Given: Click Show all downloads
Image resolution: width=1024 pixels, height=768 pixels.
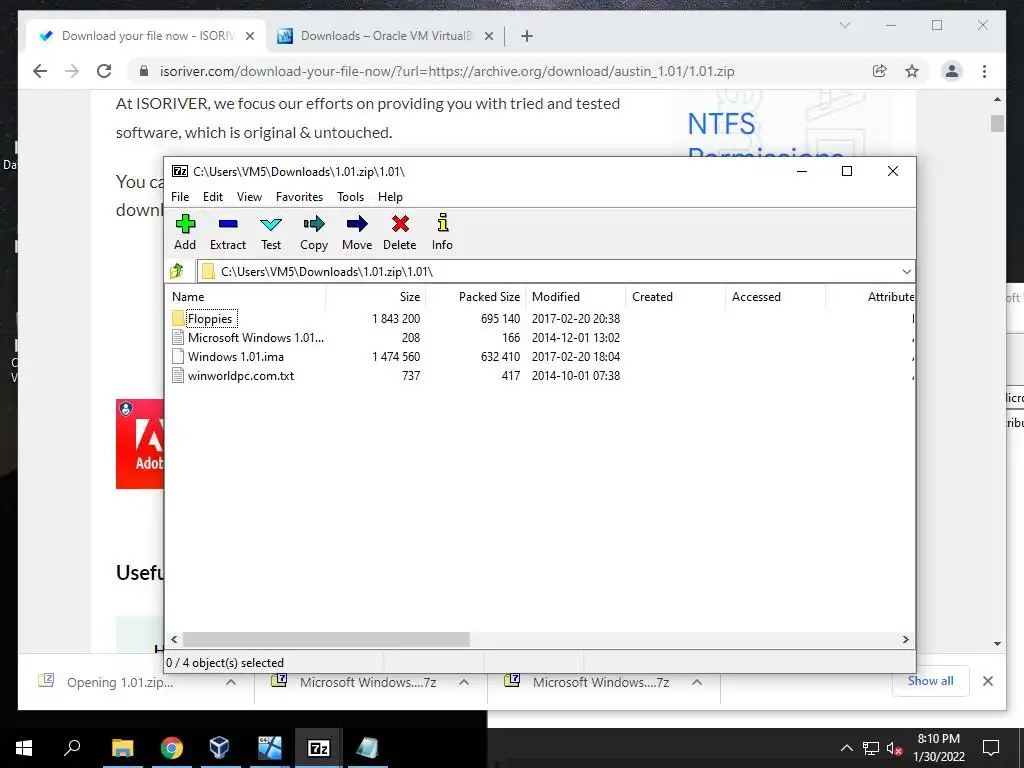Looking at the screenshot, I should click(931, 680).
